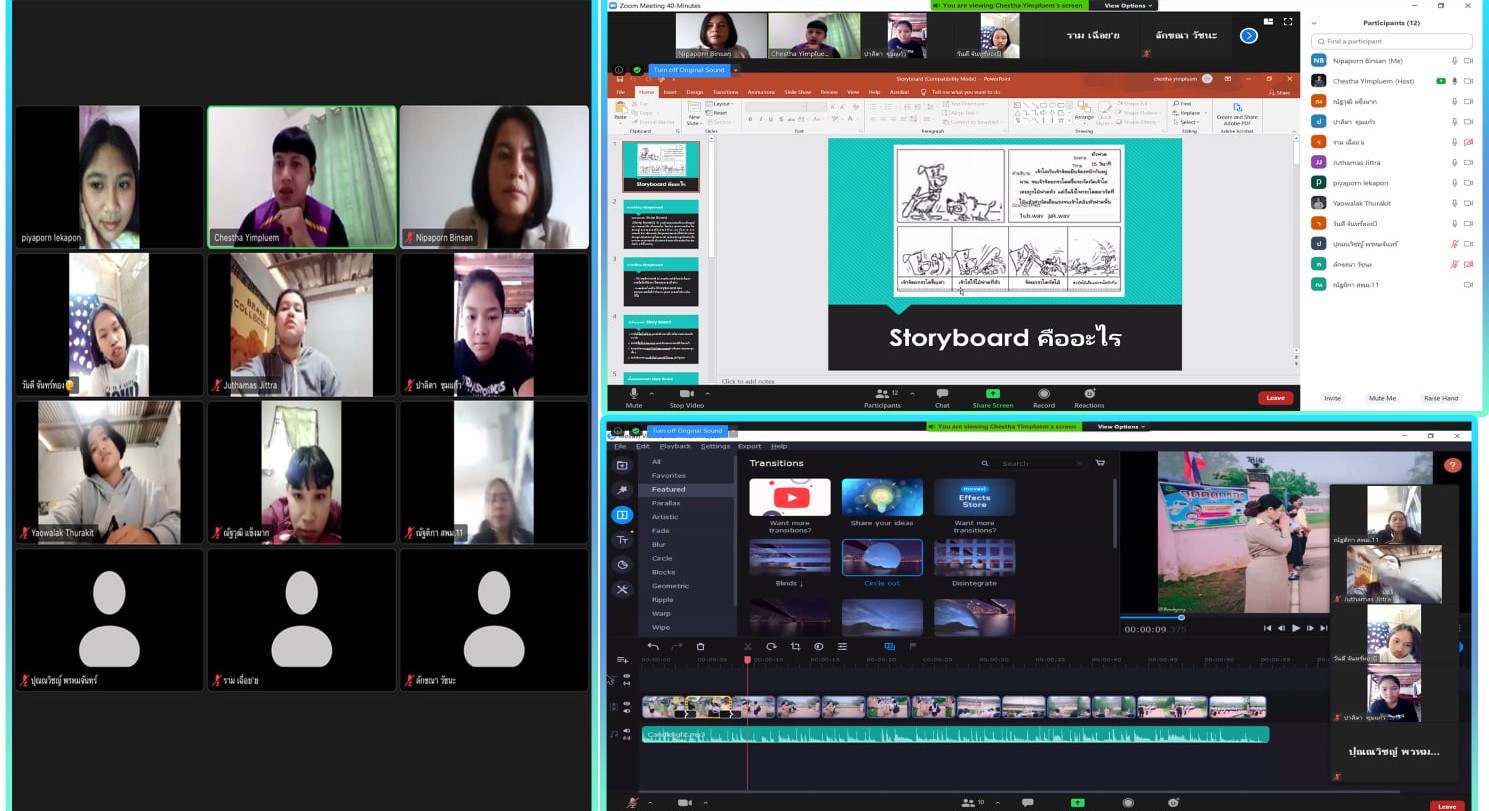This screenshot has width=1489, height=811.
Task: Click the Movavi preview playback progress slider
Action: click(1181, 617)
